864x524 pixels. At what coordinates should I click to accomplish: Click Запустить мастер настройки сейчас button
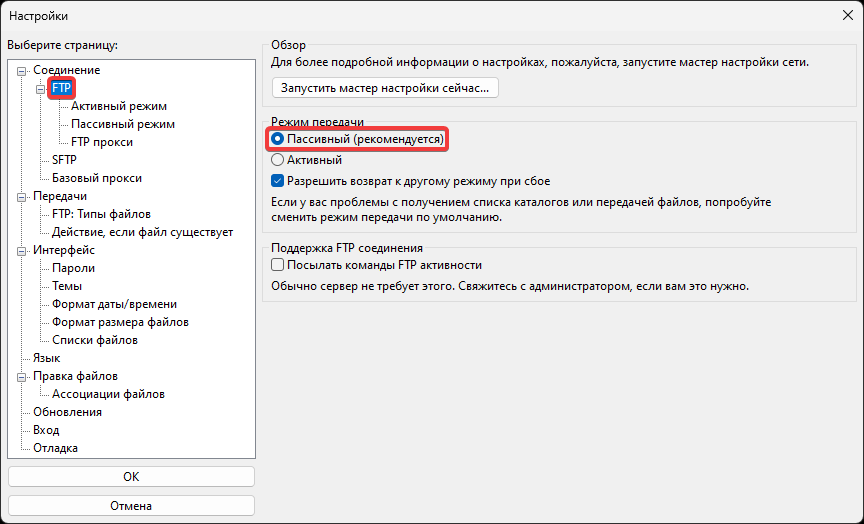(385, 88)
